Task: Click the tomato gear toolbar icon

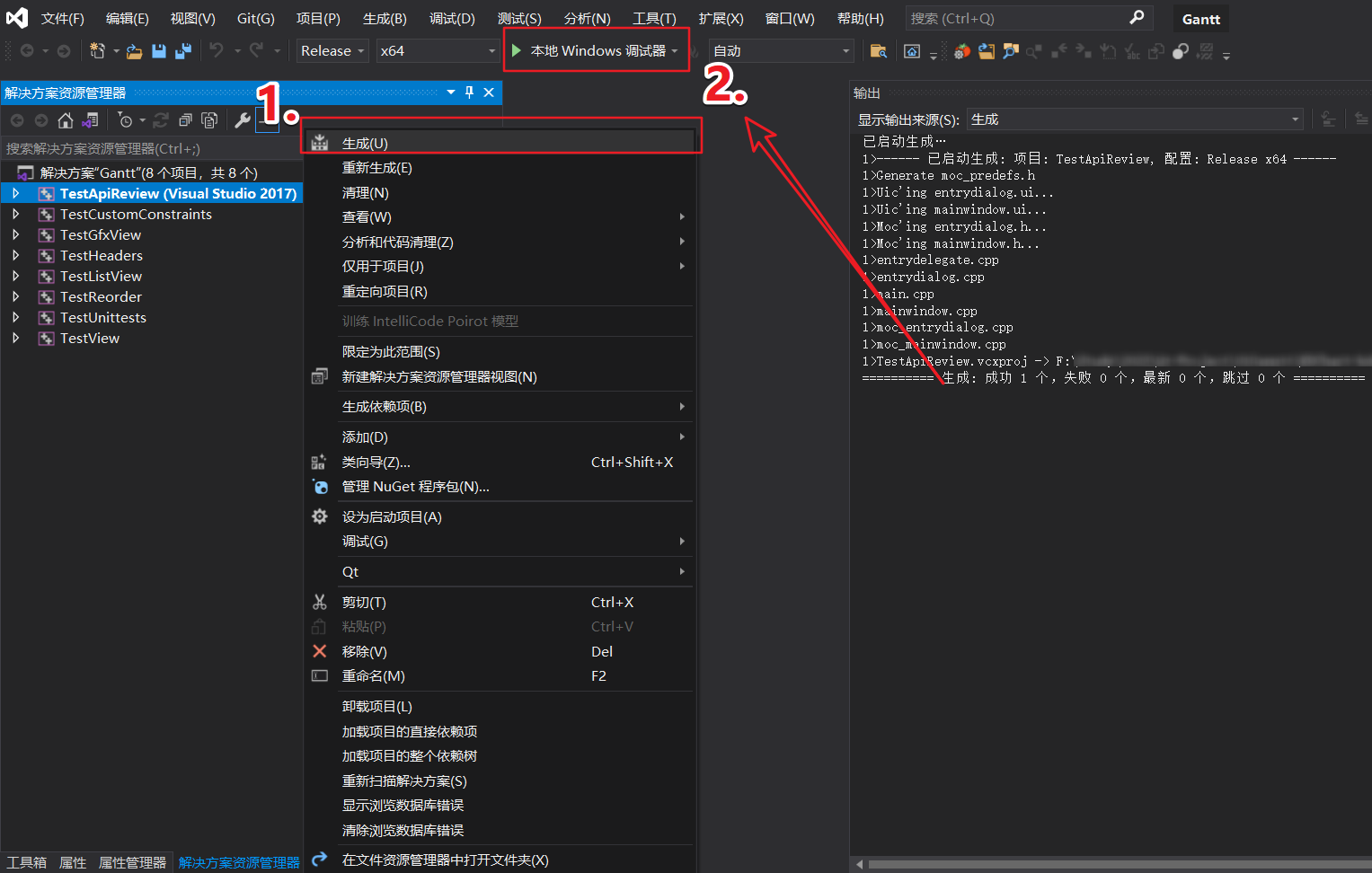Action: pos(962,51)
